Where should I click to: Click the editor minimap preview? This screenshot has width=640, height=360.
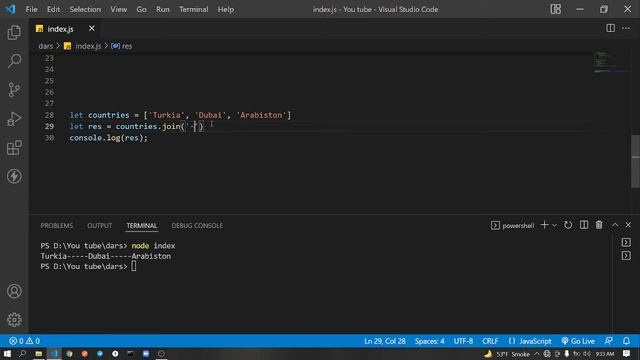click(x=611, y=62)
